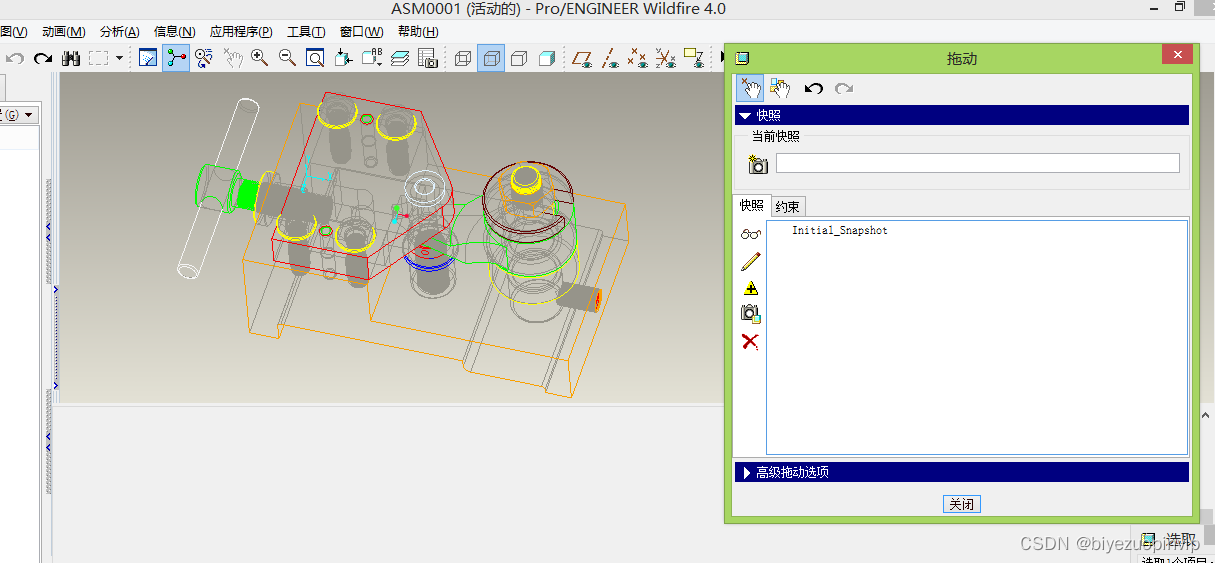This screenshot has width=1215, height=563.
Task: Switch to hidden line display
Action: [x=491, y=58]
